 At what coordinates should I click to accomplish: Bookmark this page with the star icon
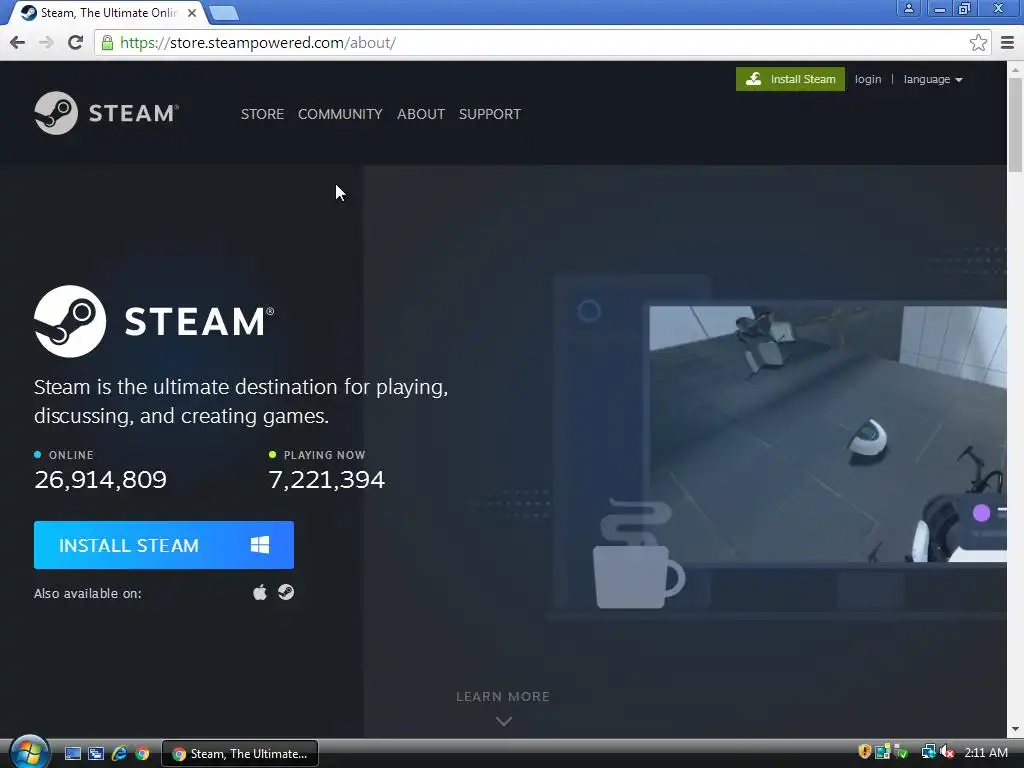click(978, 42)
